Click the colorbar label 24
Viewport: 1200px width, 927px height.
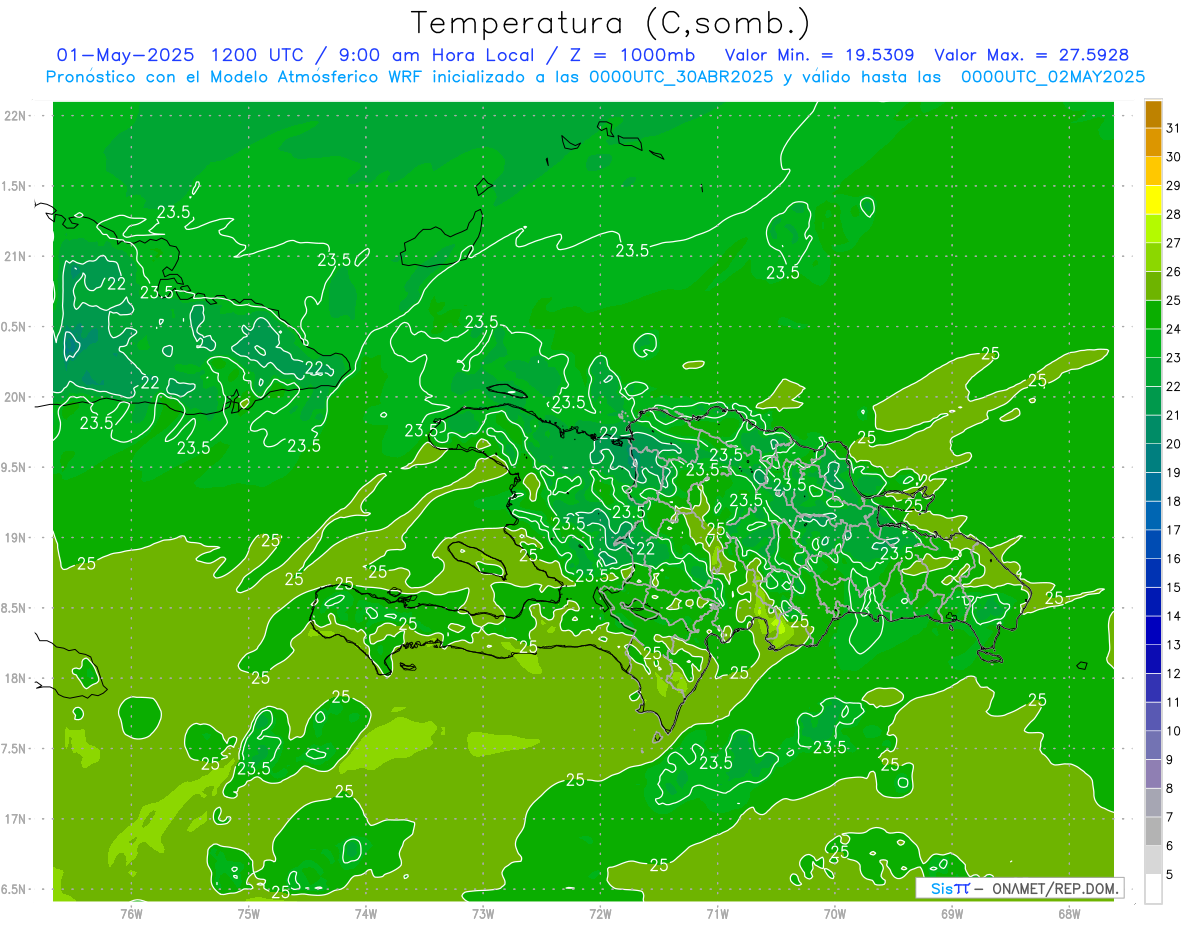click(1174, 329)
